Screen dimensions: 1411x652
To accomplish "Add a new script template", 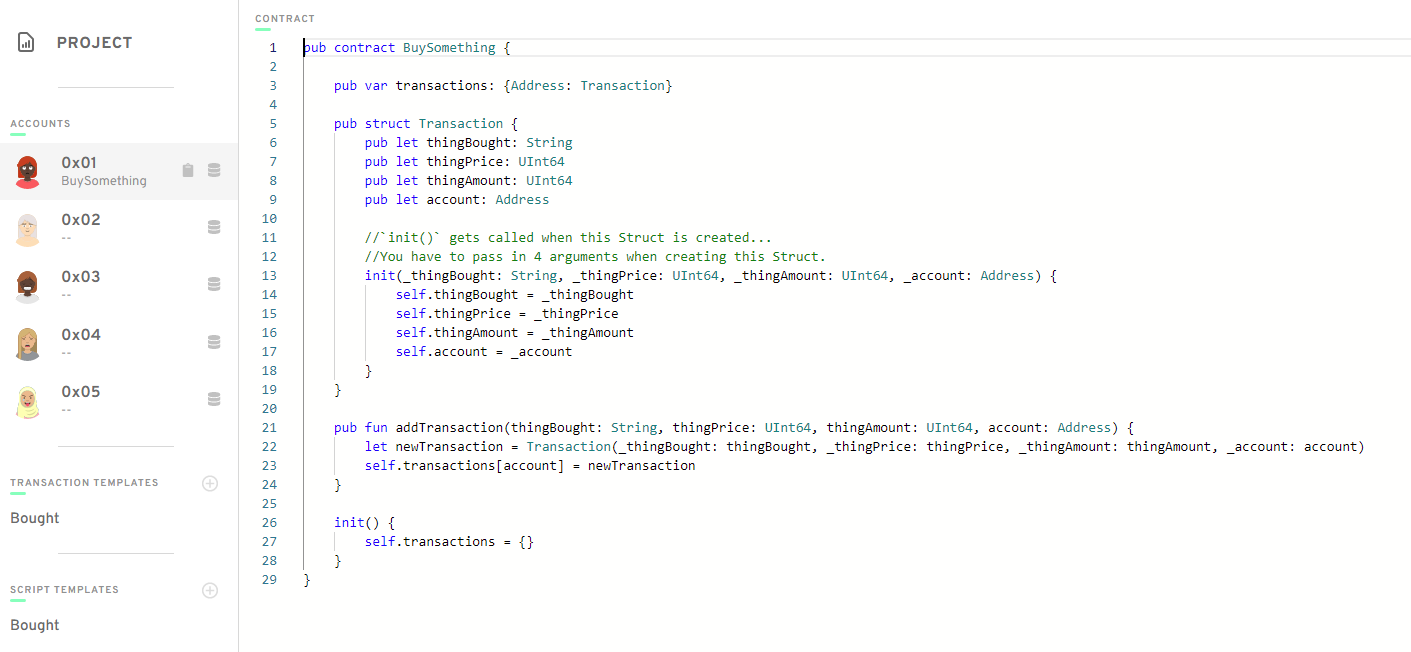I will (210, 590).
